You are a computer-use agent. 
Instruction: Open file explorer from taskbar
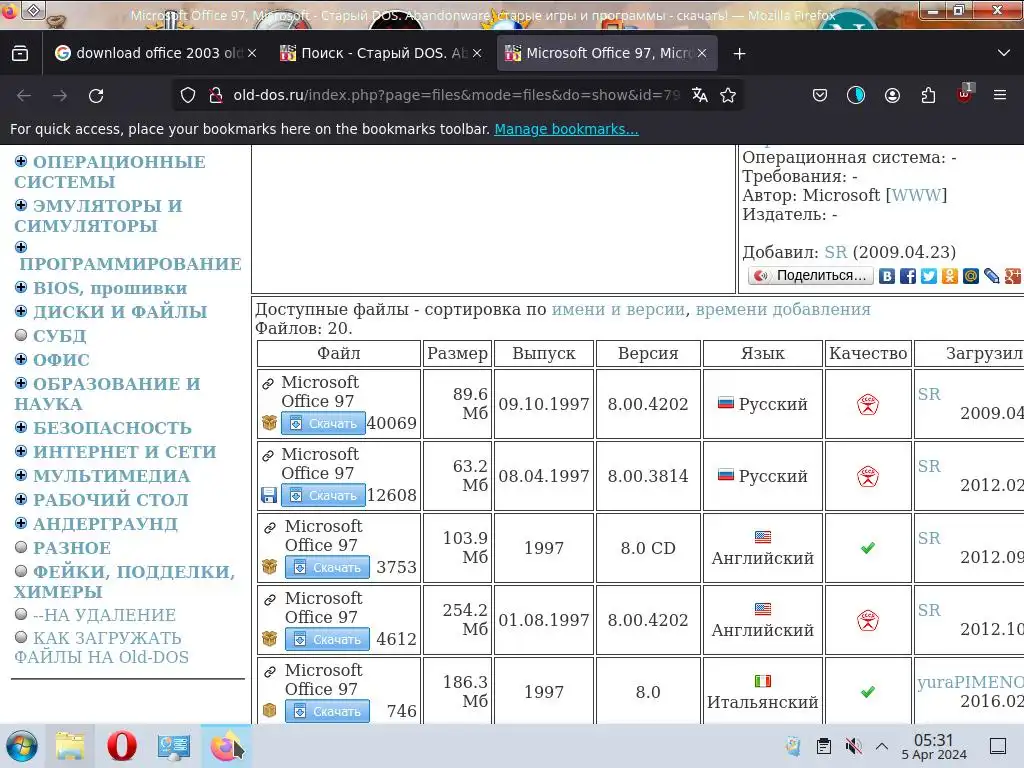click(x=70, y=746)
